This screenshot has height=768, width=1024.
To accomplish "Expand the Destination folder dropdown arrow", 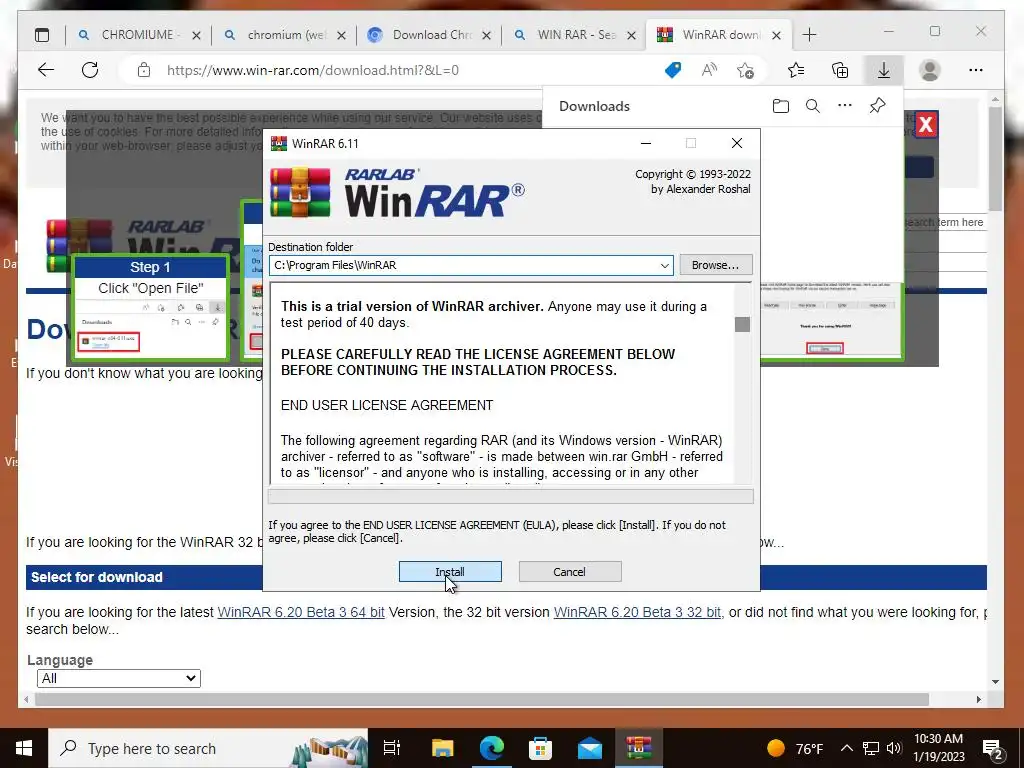I will point(664,265).
